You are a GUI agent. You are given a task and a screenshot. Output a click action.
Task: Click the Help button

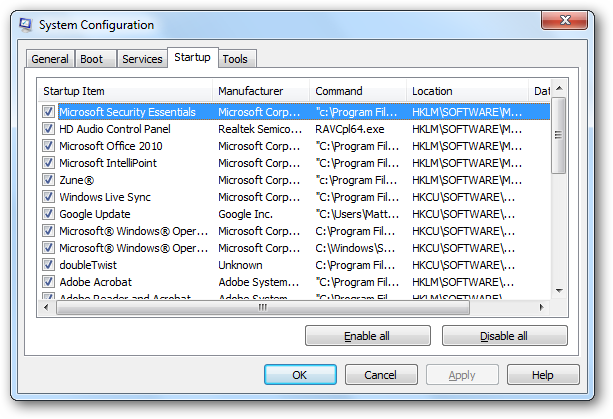point(543,375)
